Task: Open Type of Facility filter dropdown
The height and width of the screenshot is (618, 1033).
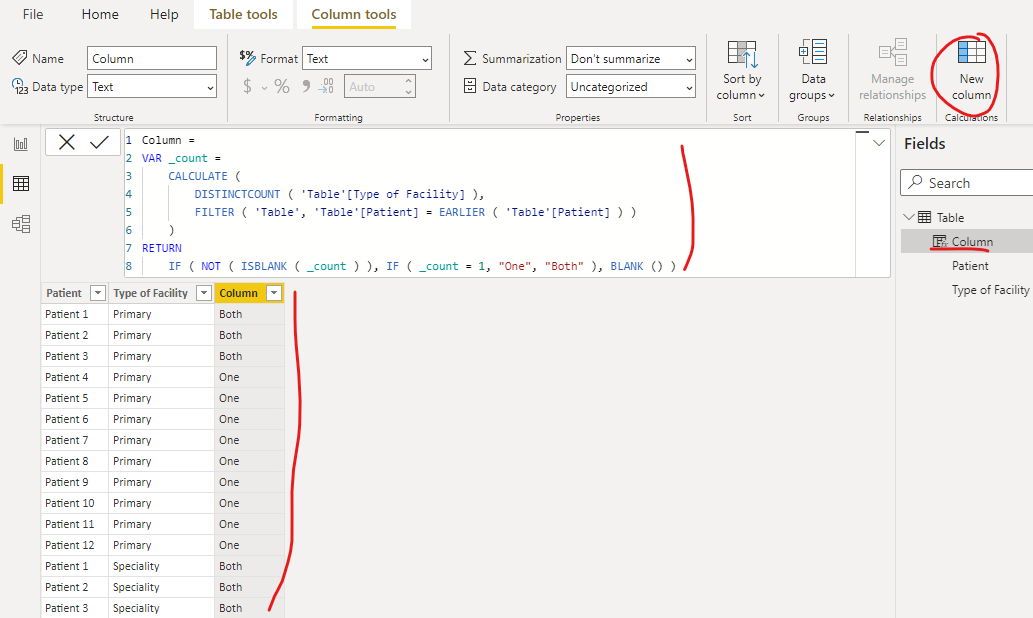Action: click(204, 293)
